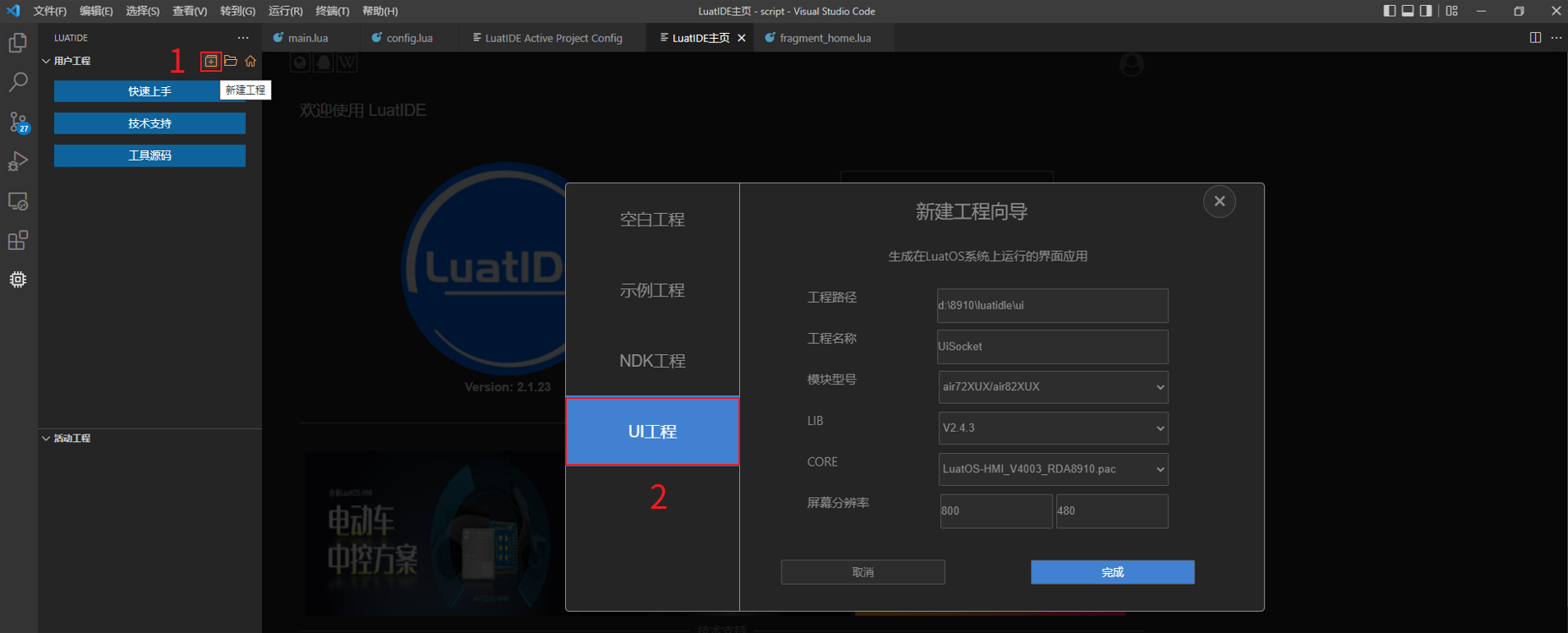Open the Run and Debug view
The height and width of the screenshot is (633, 1568).
point(18,161)
